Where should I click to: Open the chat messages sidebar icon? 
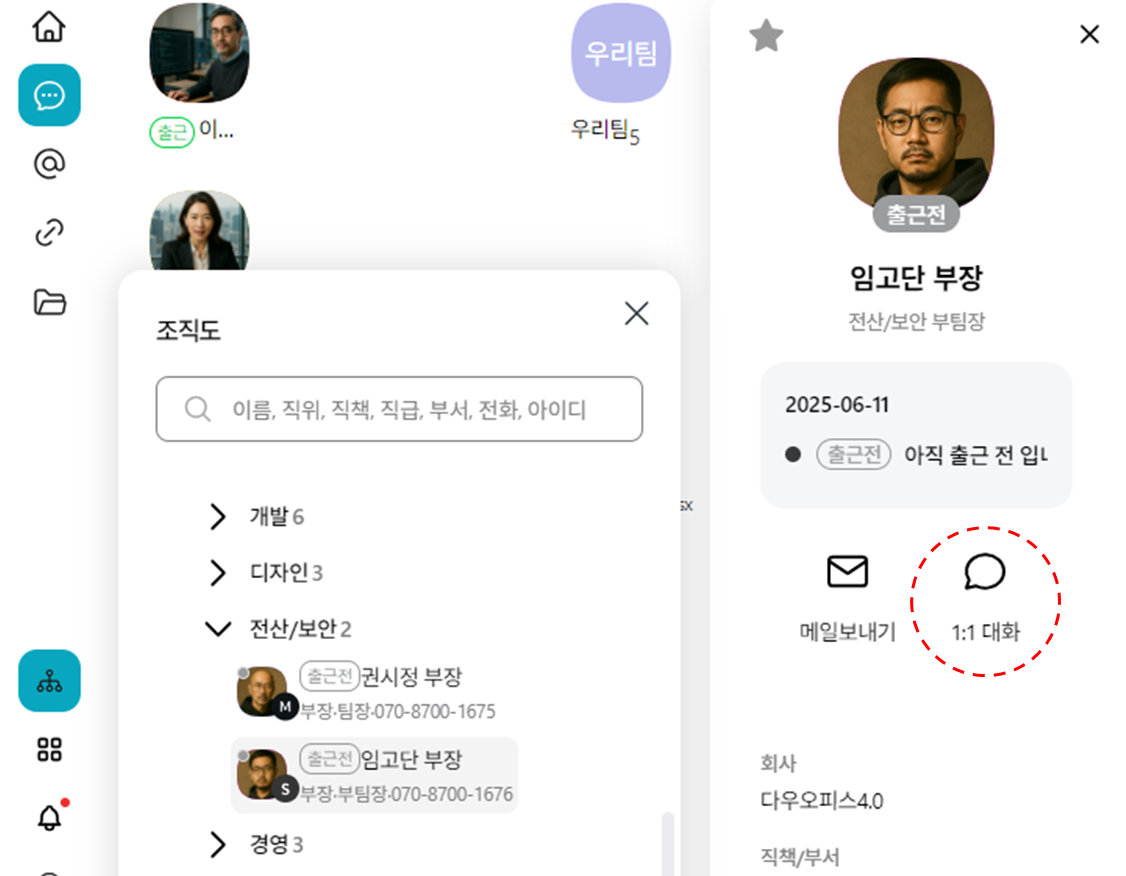click(x=49, y=95)
